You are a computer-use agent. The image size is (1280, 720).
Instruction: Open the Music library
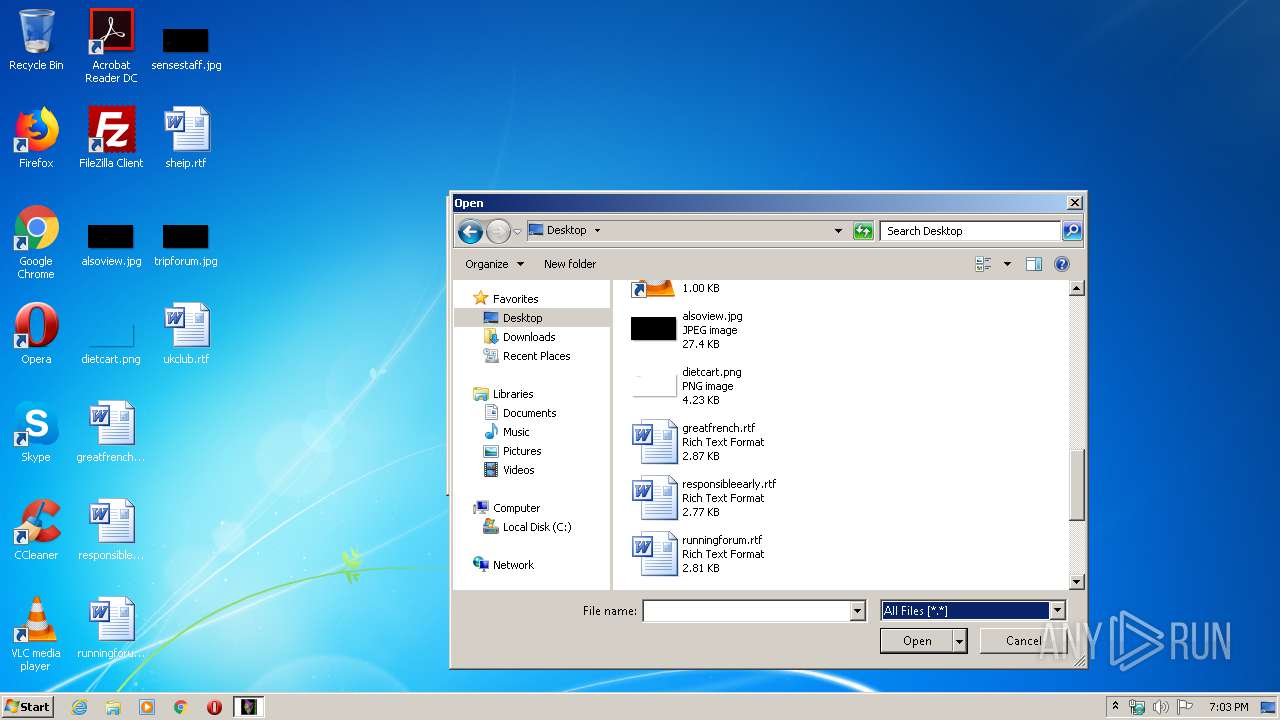coord(506,432)
